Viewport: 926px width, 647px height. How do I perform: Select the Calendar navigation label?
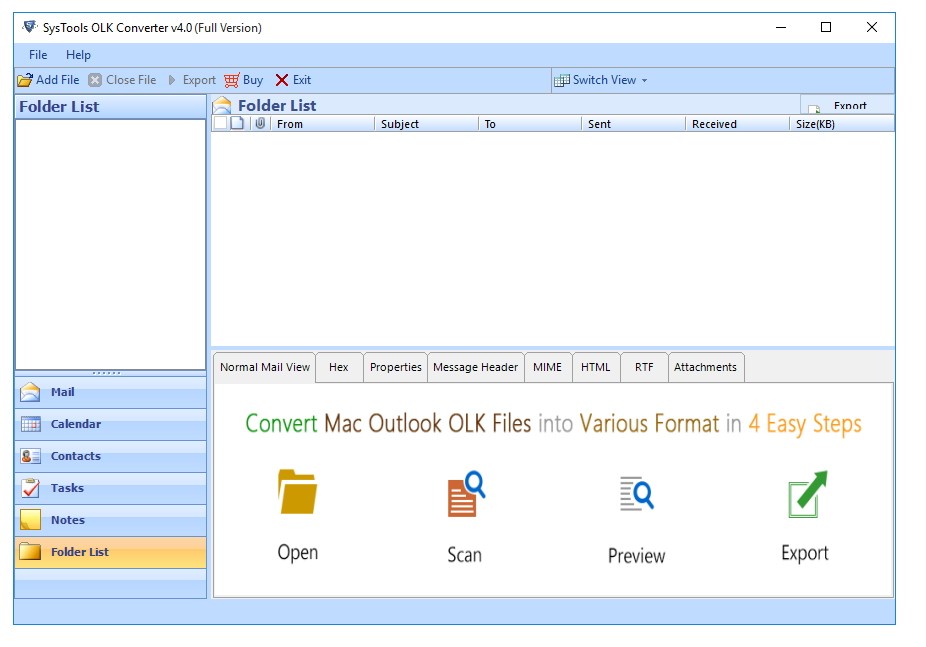(76, 424)
